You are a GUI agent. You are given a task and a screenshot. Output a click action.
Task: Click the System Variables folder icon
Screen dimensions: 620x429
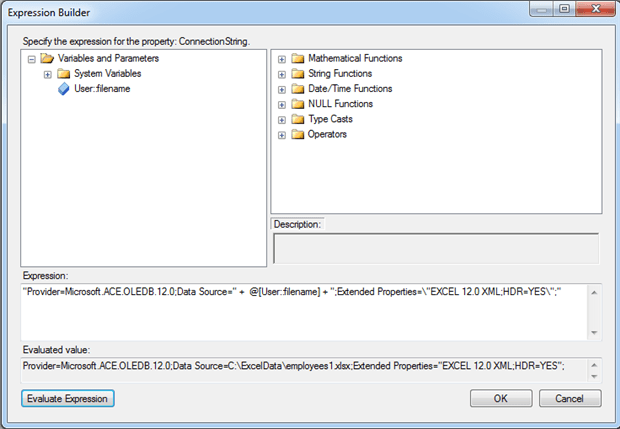pos(63,74)
